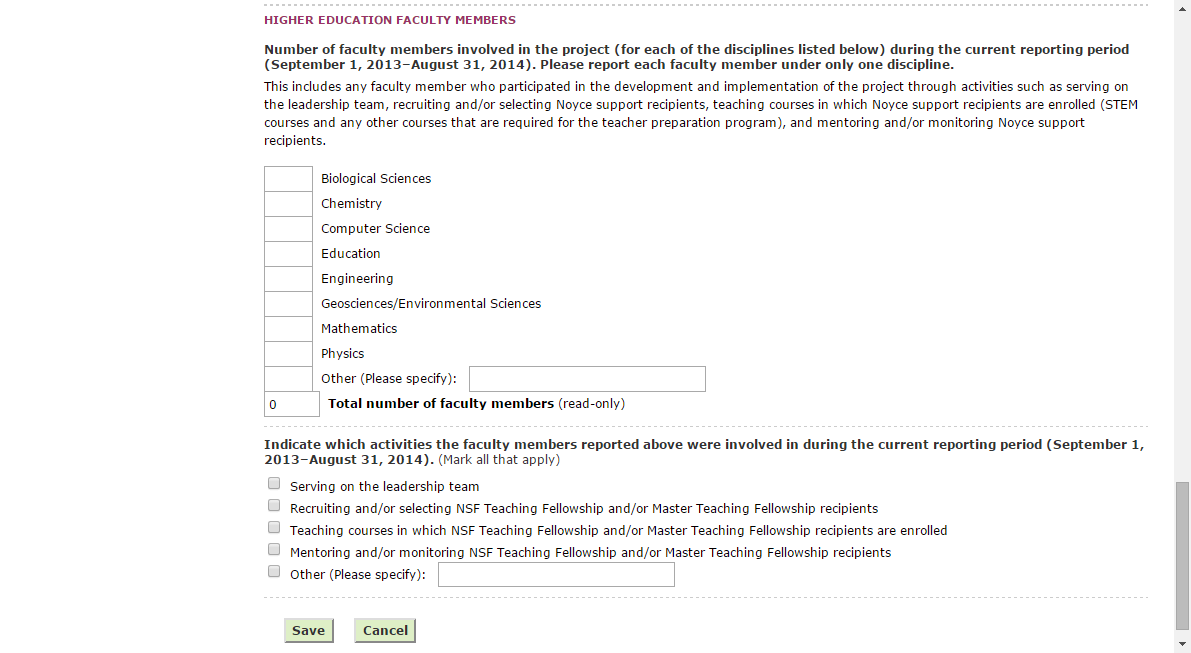The width and height of the screenshot is (1191, 653).
Task: Click the Total number of faculty members field
Action: [291, 404]
